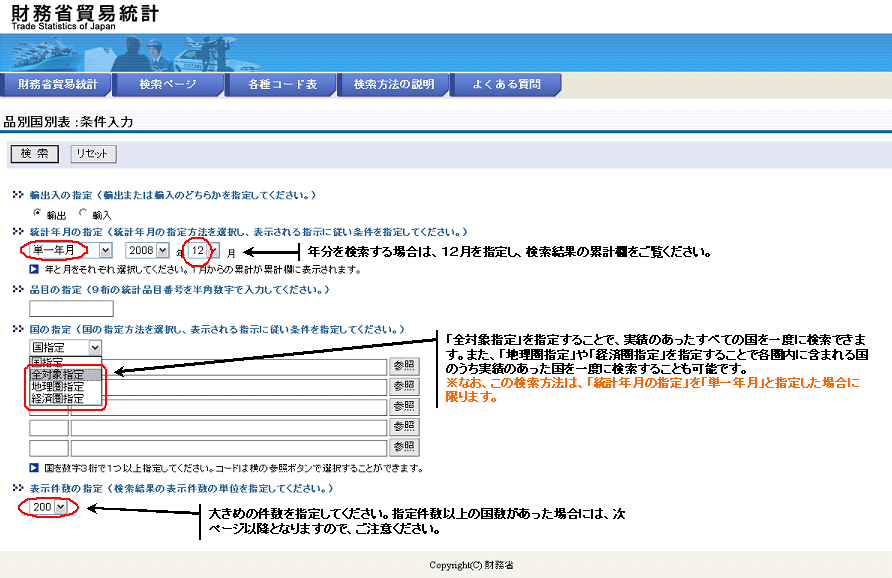892x578 pixels.
Task: Open the month dropdown showing 12
Action: (x=205, y=250)
